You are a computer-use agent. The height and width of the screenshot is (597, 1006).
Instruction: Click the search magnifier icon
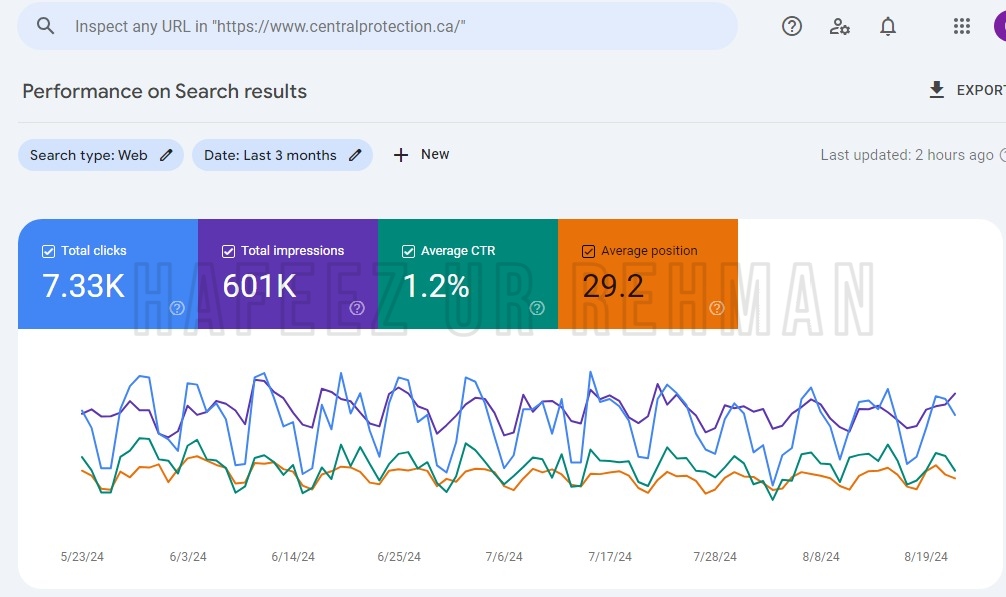(46, 26)
